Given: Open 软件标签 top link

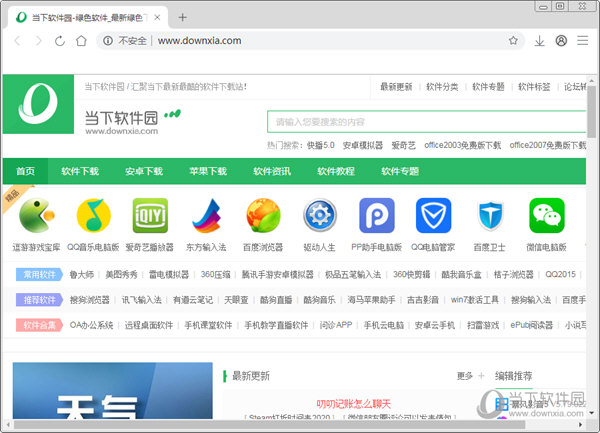Looking at the screenshot, I should click(x=534, y=87).
